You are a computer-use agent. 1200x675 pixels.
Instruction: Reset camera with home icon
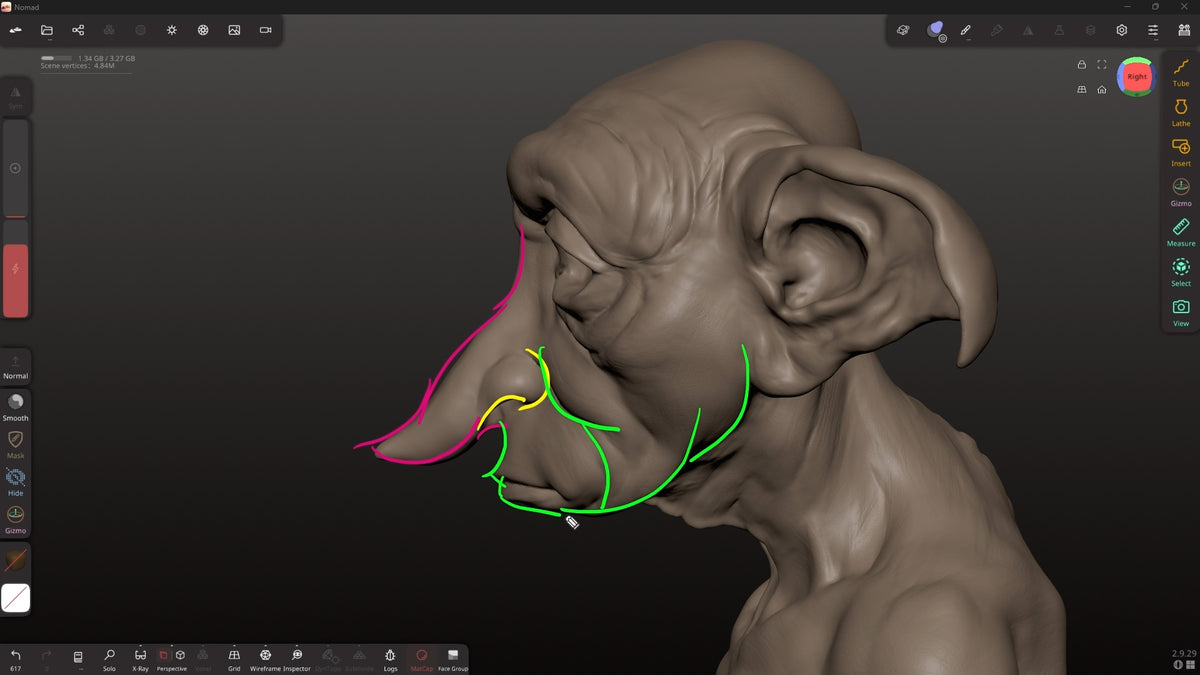click(x=1101, y=89)
